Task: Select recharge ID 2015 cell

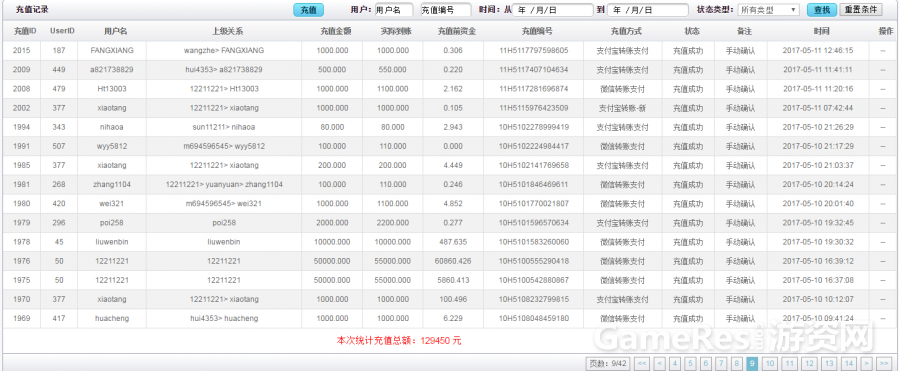Action: click(22, 50)
